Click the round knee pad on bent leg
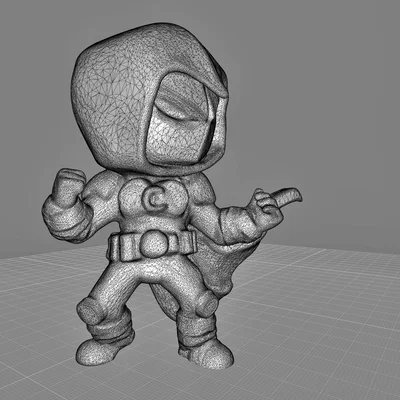 (89, 310)
